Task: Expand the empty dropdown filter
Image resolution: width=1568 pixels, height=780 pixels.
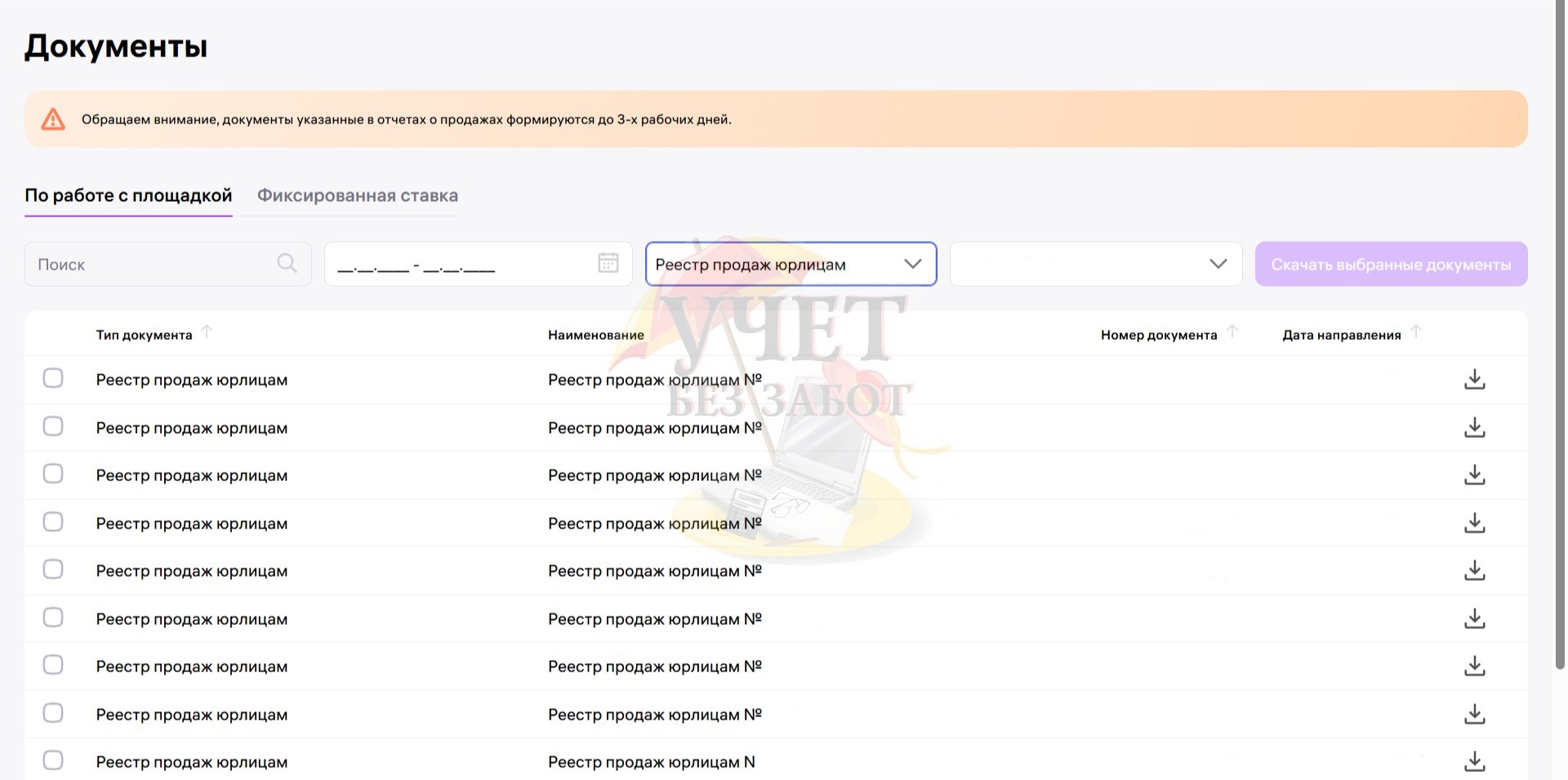Action: coord(1095,264)
